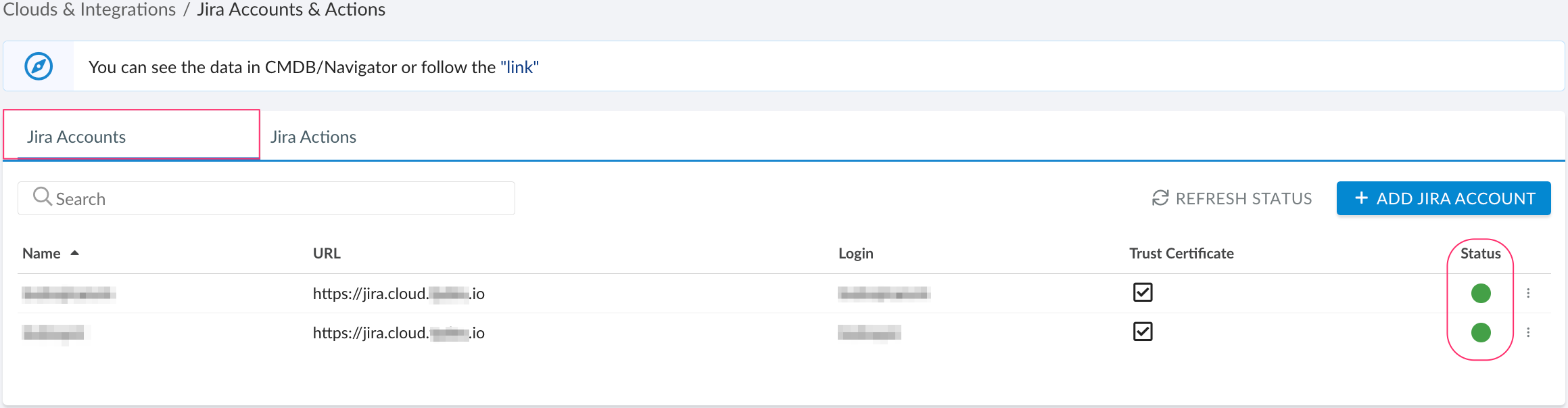Viewport: 1568px width, 408px height.
Task: Click the search magnifier icon
Action: point(43,197)
